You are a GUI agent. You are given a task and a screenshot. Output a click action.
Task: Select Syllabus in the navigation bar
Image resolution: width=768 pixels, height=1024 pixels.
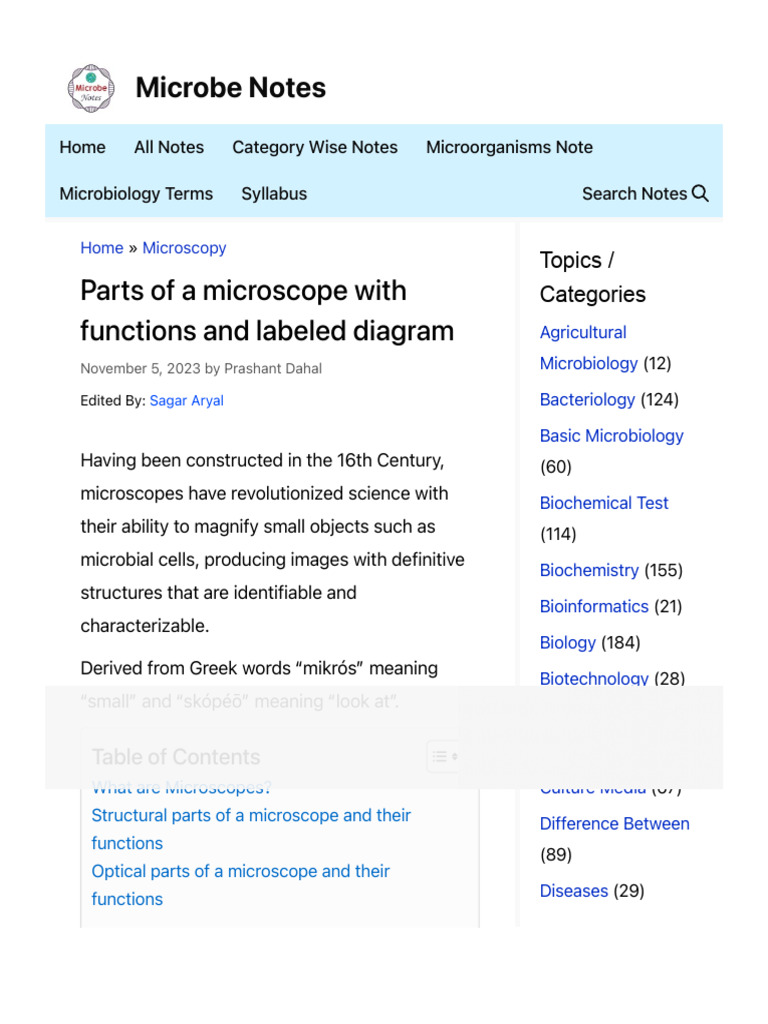pos(274,193)
